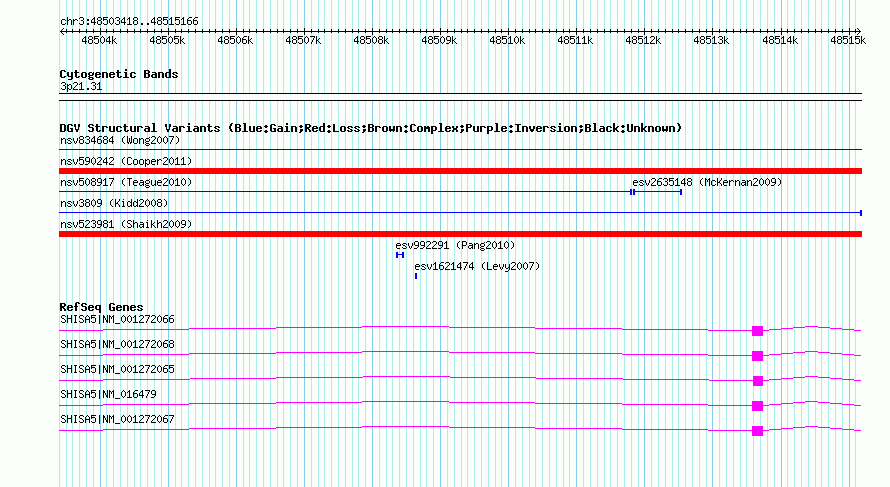Select the nsv590242 (Cooper2011) red loss bar

pyautogui.click(x=460, y=171)
